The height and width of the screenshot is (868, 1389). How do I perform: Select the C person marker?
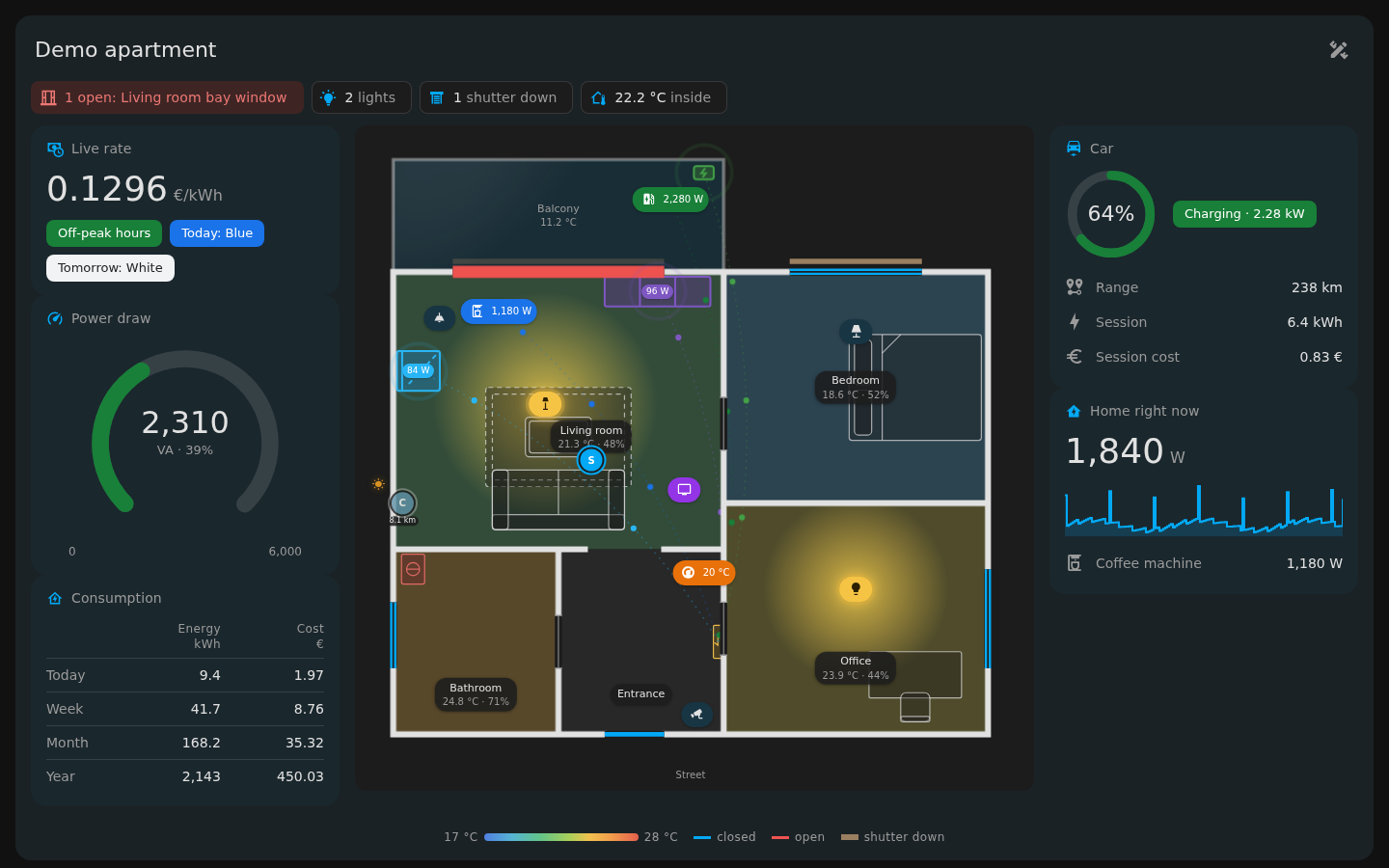[x=402, y=502]
